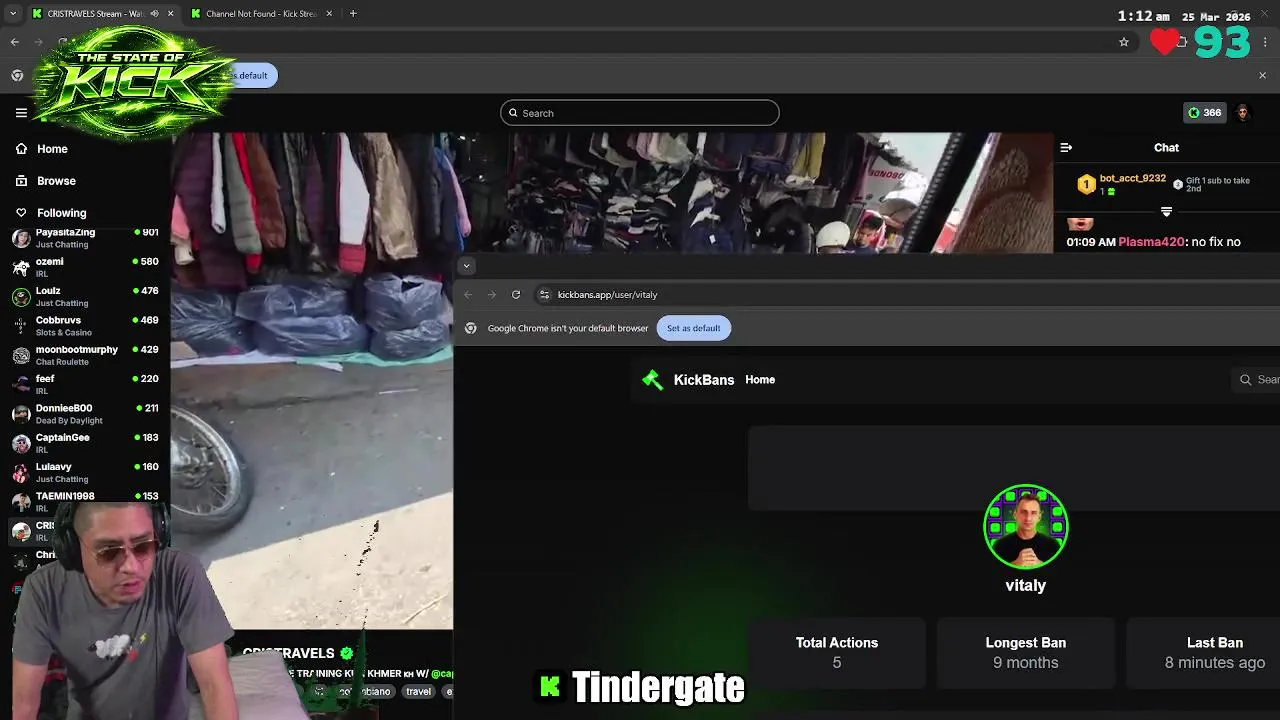
Task: Open Kick sidebar hamburger menu
Action: [x=21, y=113]
